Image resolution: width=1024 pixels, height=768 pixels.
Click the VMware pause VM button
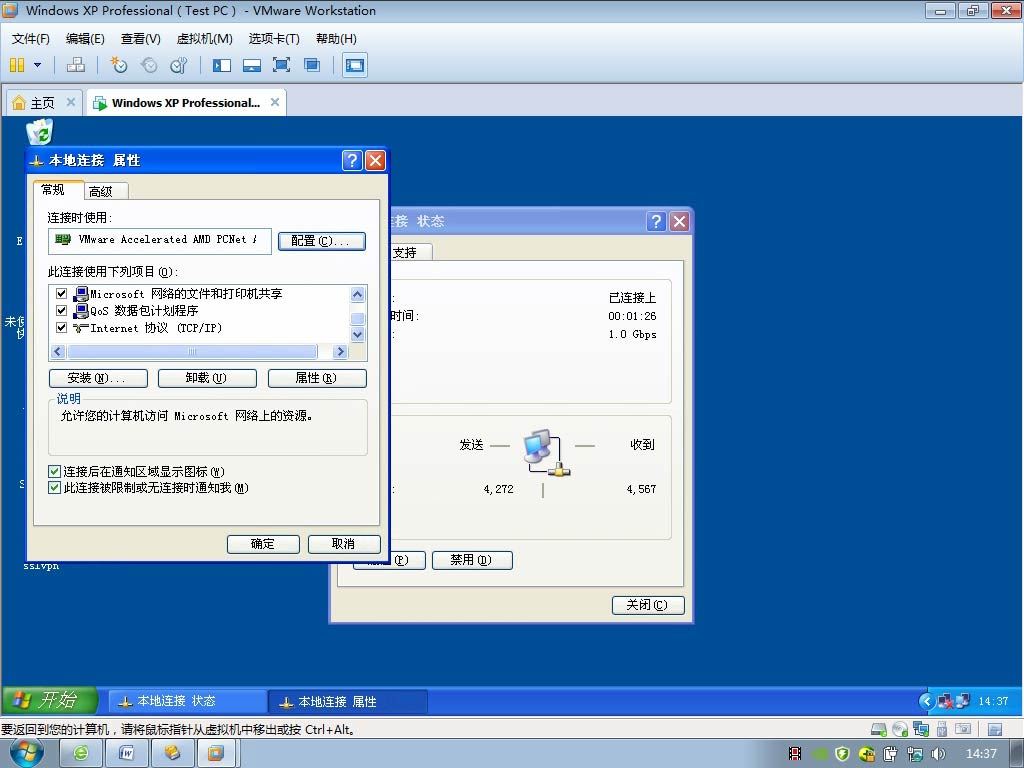(x=17, y=65)
